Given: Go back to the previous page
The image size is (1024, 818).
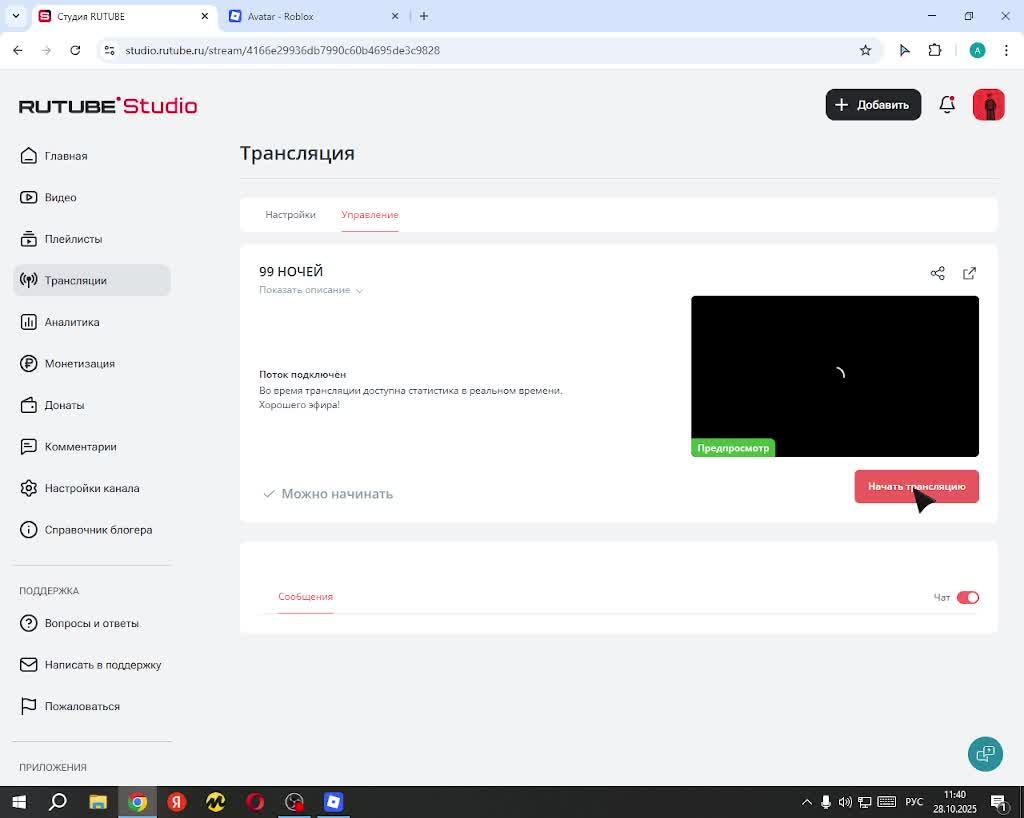Looking at the screenshot, I should (x=18, y=50).
